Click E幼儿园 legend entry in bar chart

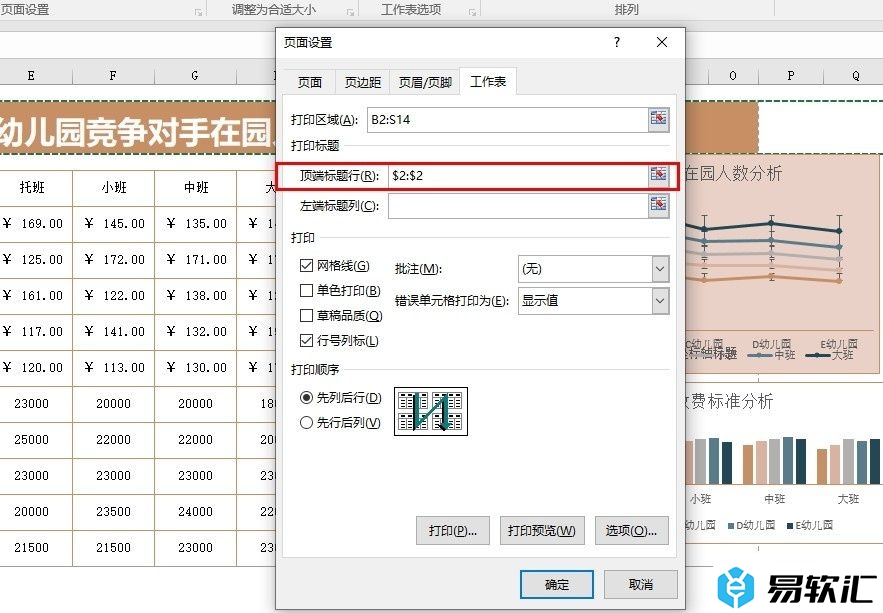(810, 525)
